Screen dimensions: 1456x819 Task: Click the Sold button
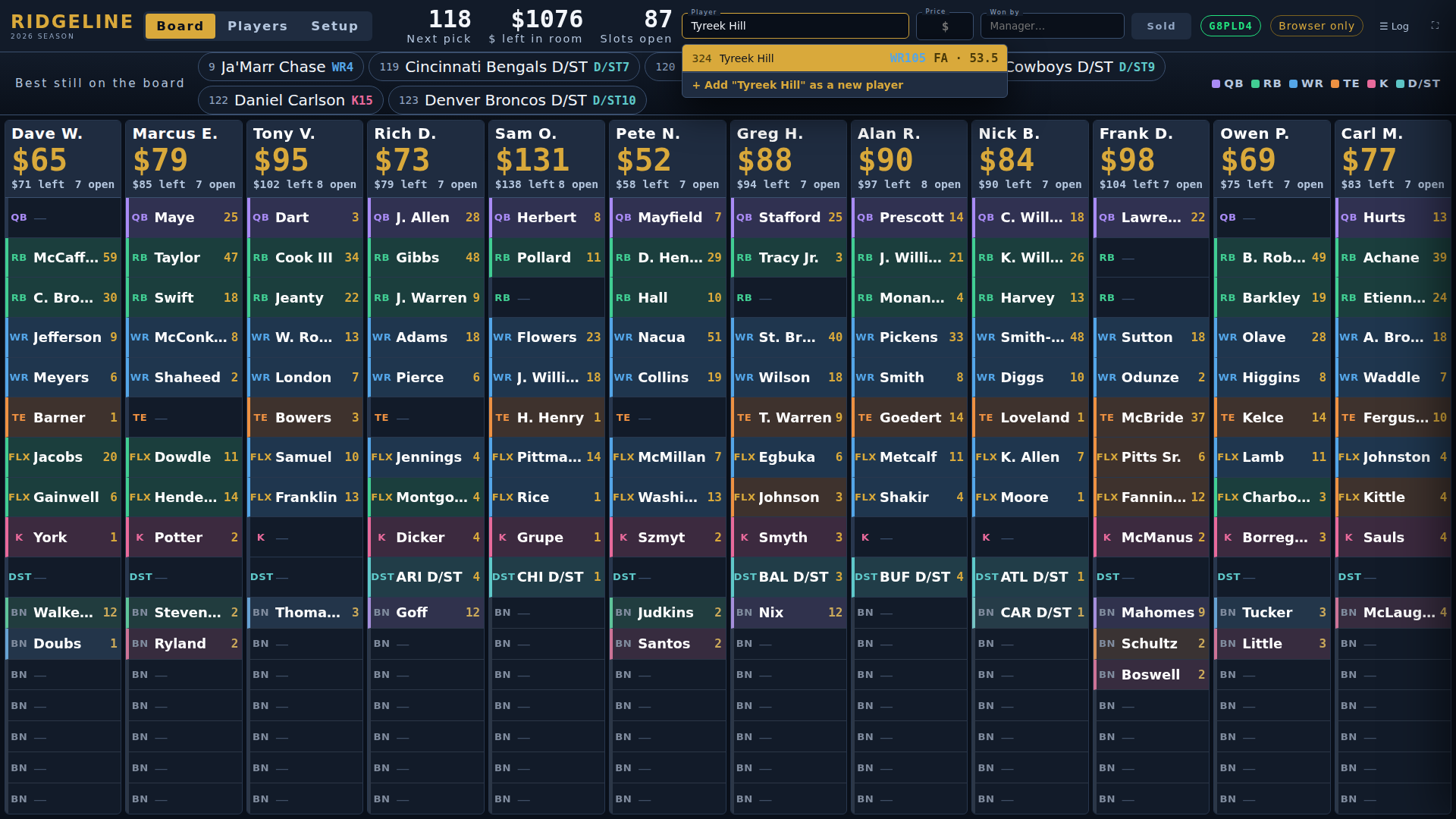(1161, 26)
